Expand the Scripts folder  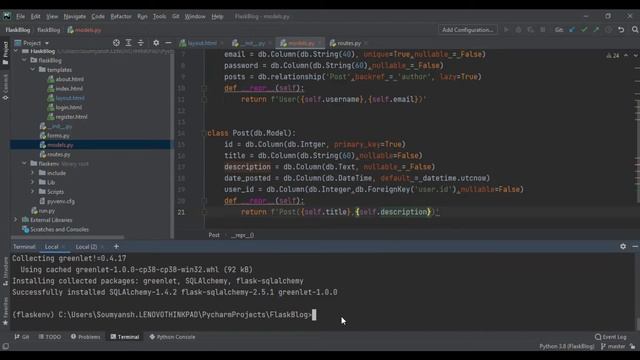[x=33, y=192]
